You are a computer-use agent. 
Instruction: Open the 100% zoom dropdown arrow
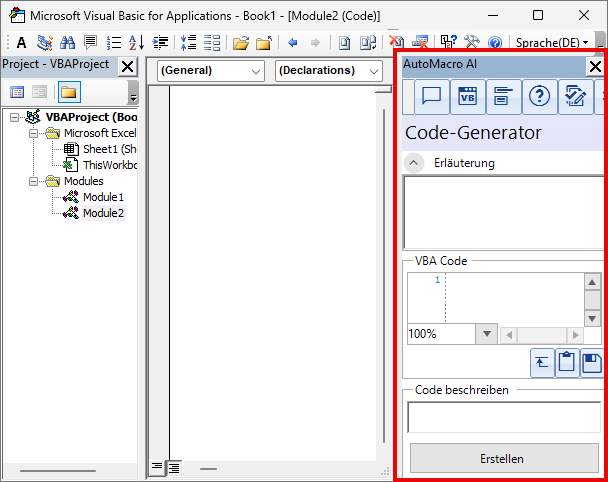coord(487,334)
